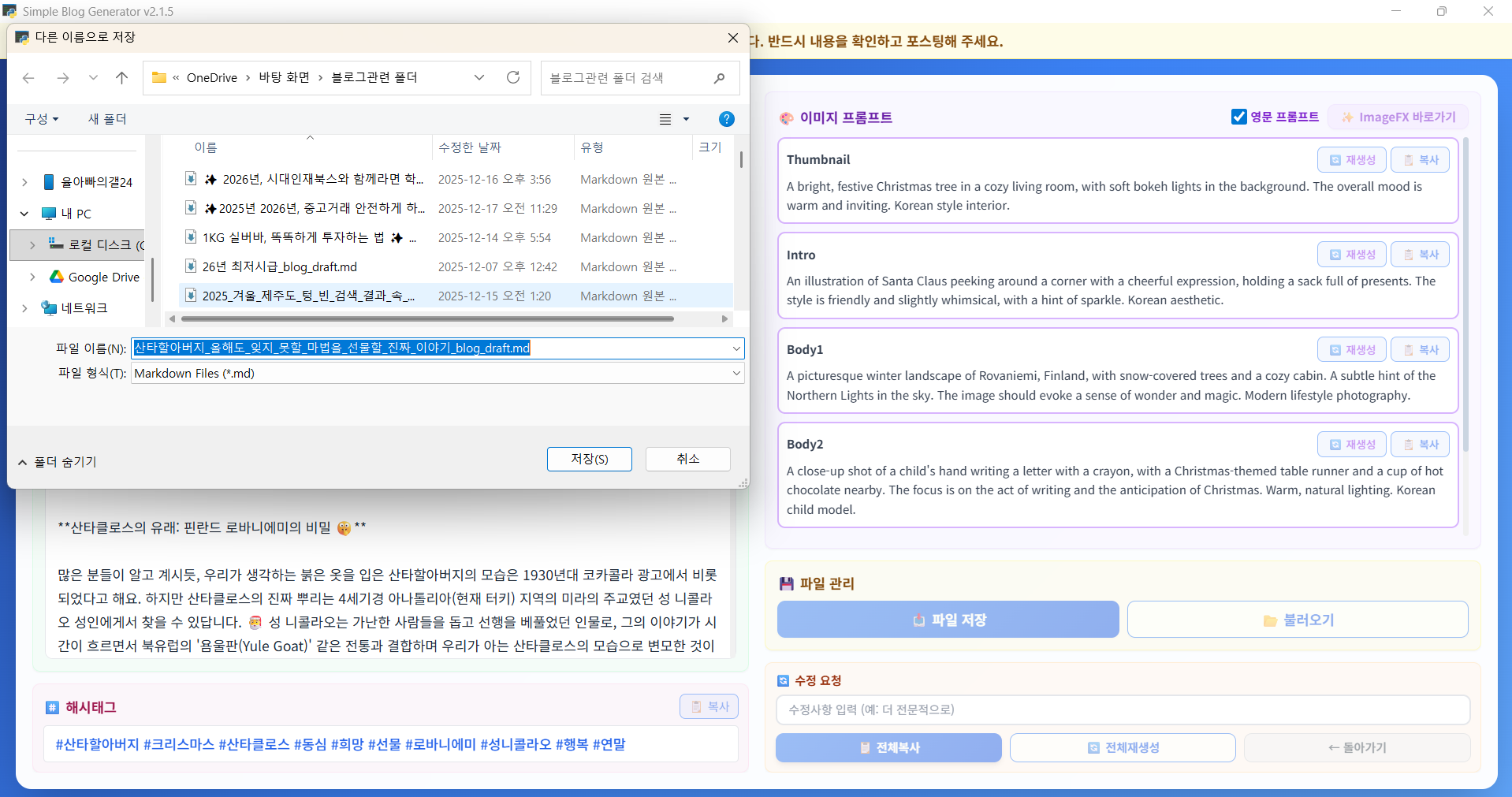Click the 재생성 button for Thumbnail prompt
The height and width of the screenshot is (797, 1512).
(x=1351, y=160)
